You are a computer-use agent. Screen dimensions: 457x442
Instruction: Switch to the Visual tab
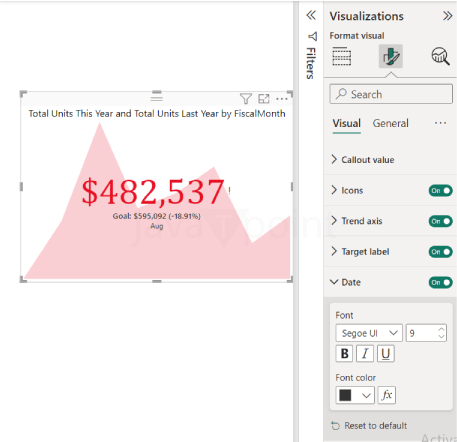pyautogui.click(x=346, y=123)
